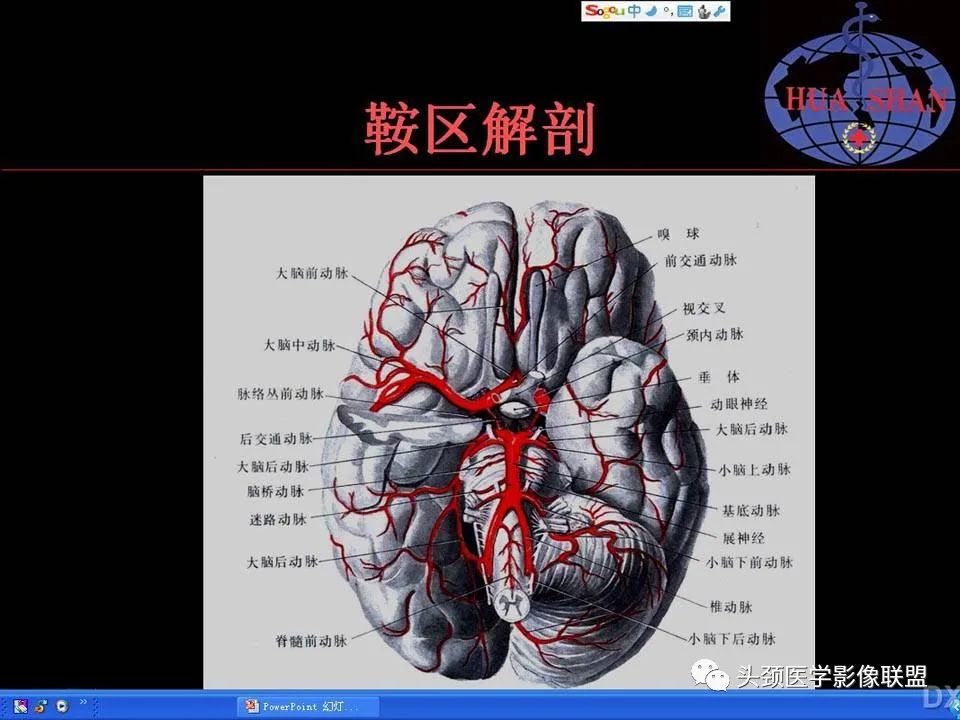Image resolution: width=960 pixels, height=720 pixels.
Task: Click the label 小脑下前动脉
Action: point(749,562)
